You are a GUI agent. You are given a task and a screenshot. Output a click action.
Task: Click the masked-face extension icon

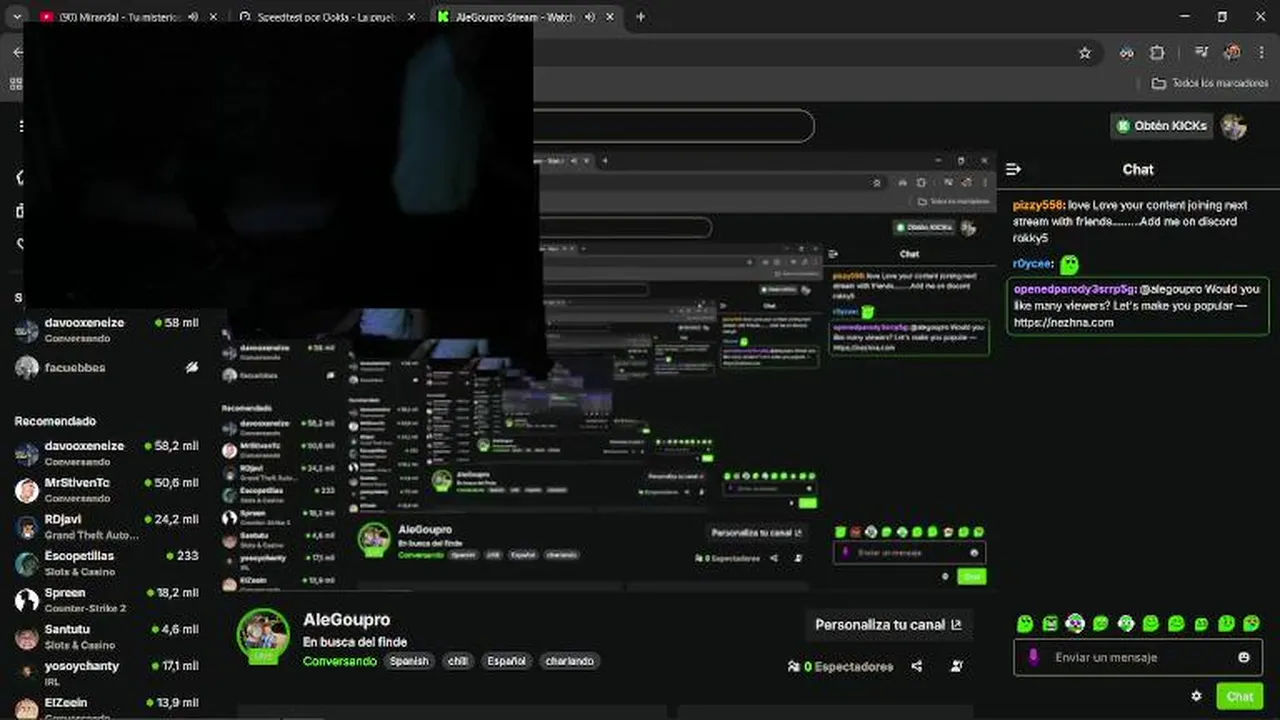(x=1126, y=53)
